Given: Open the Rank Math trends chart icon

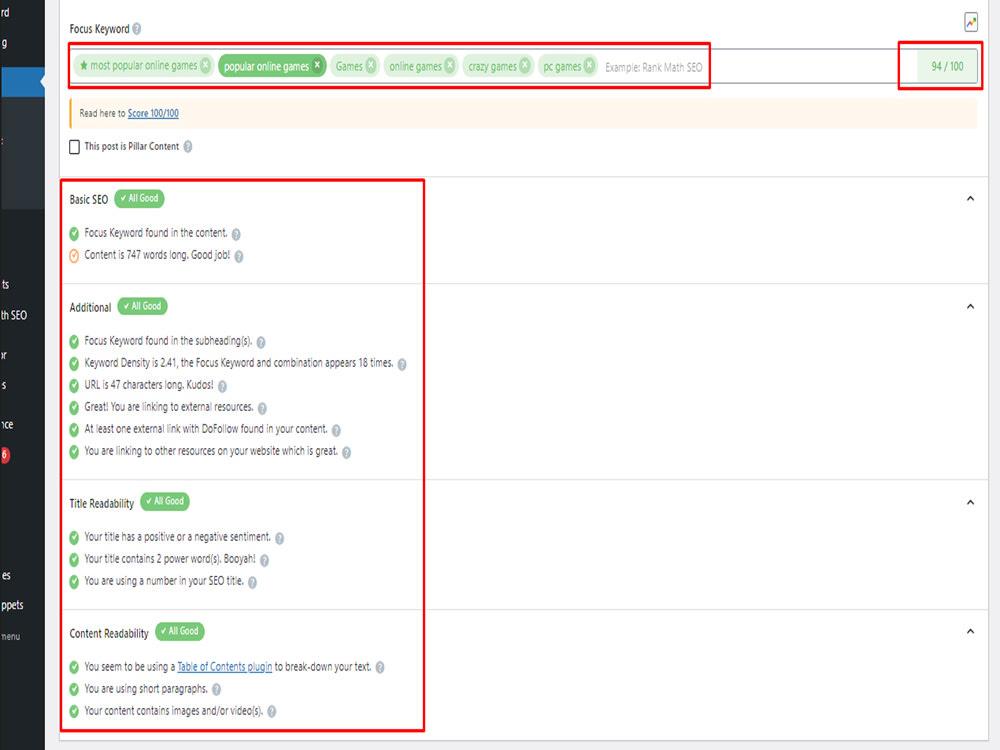Looking at the screenshot, I should [x=970, y=22].
